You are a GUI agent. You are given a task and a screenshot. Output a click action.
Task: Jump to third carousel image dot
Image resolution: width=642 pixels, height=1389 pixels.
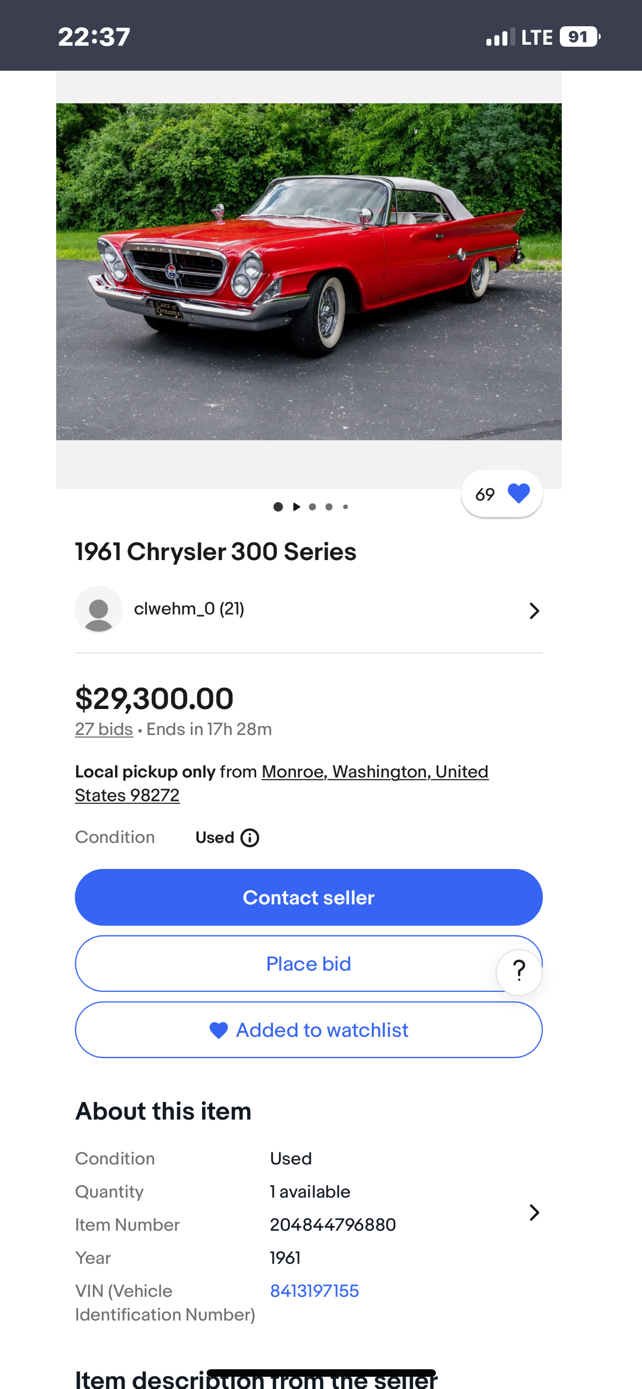point(312,507)
